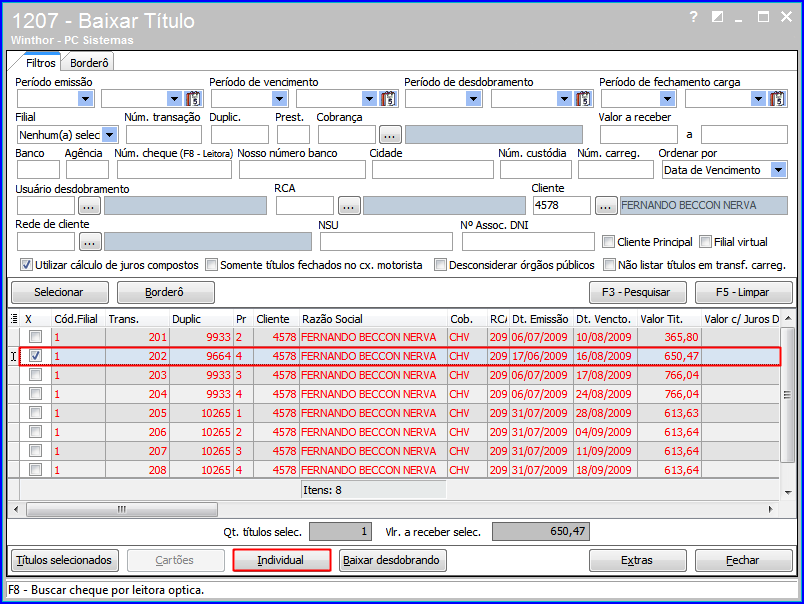
Task: Check Não listar títulos em transf. carreg.
Action: click(609, 265)
